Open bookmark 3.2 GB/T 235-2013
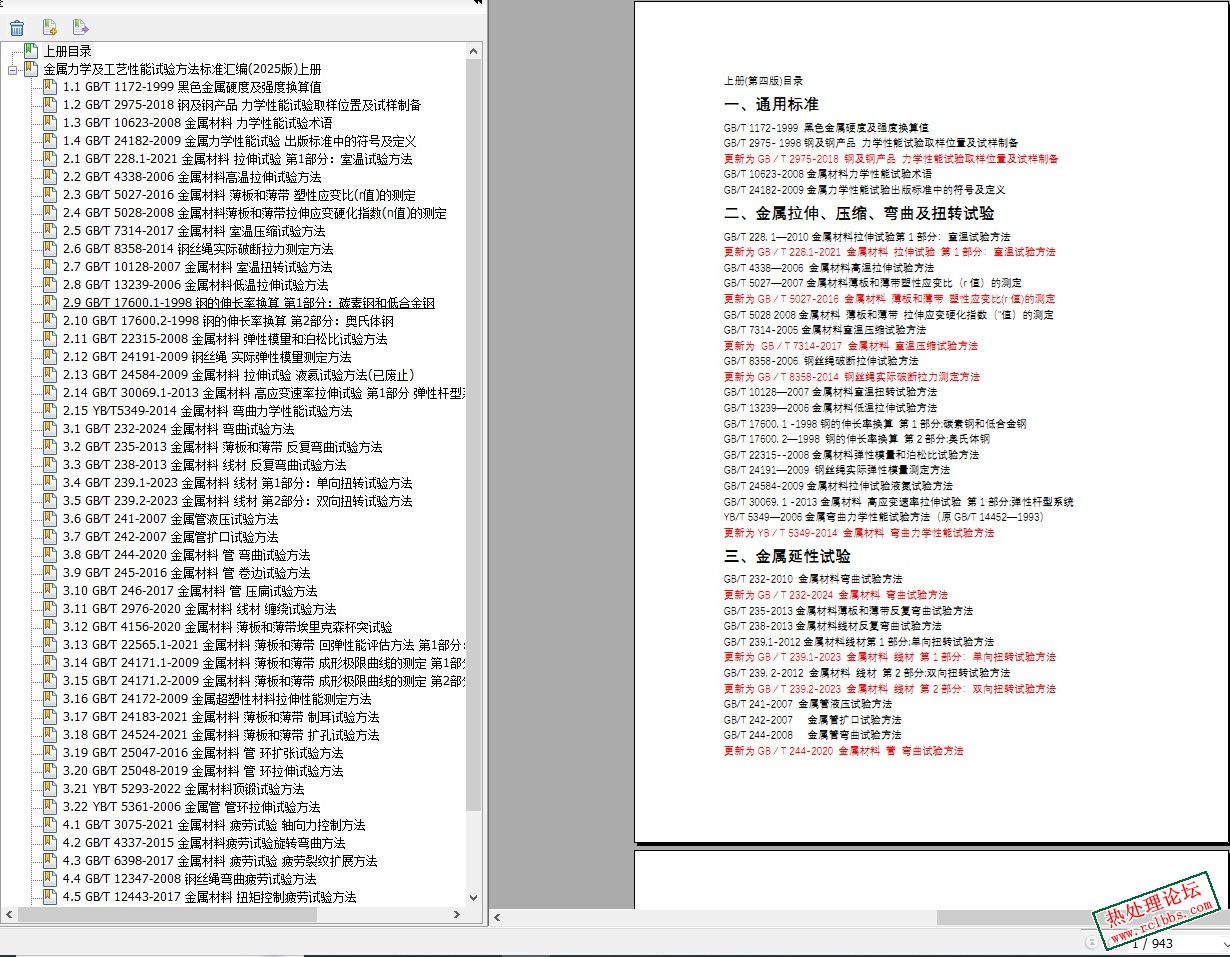The height and width of the screenshot is (957, 1230). pos(222,447)
